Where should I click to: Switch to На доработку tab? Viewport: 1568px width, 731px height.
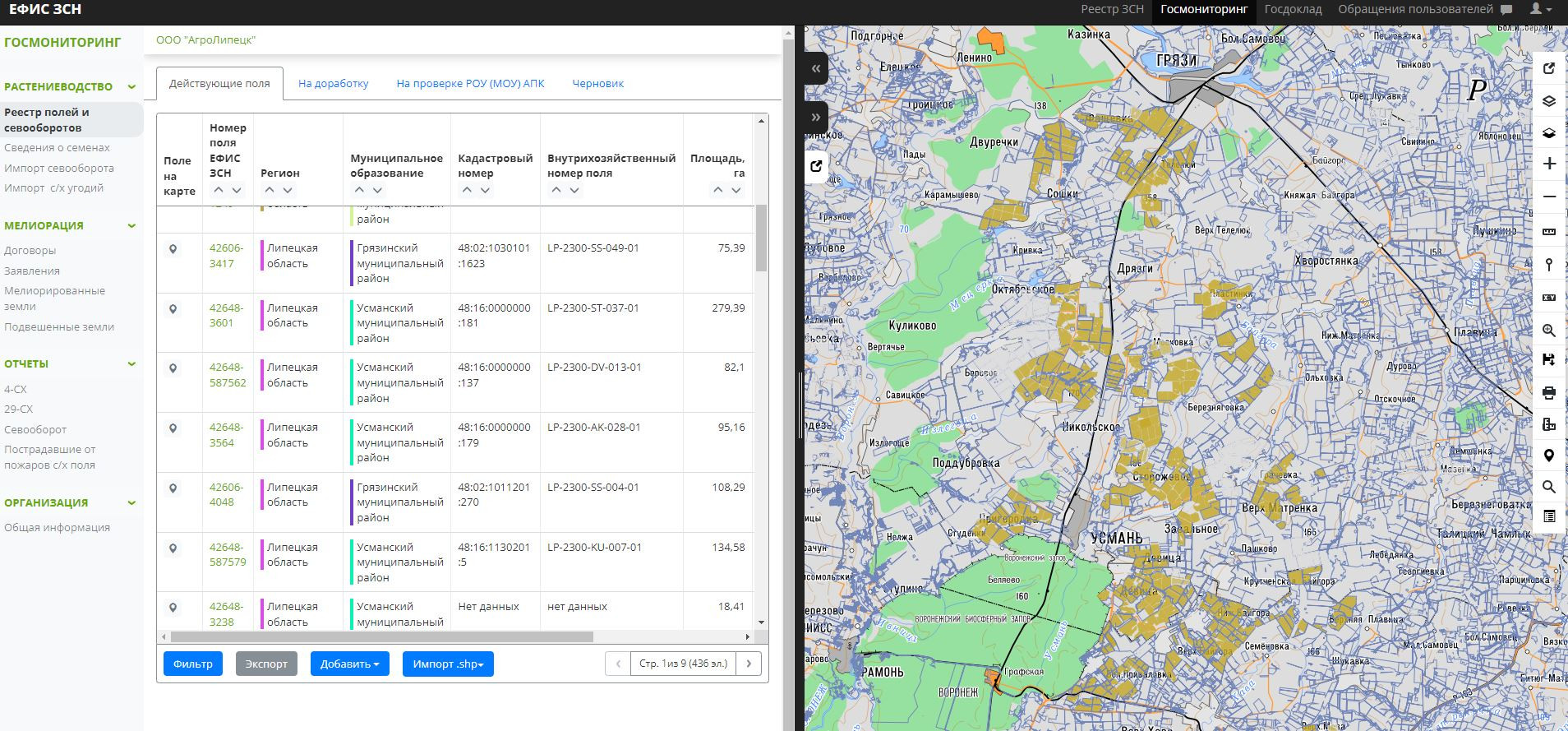[333, 84]
